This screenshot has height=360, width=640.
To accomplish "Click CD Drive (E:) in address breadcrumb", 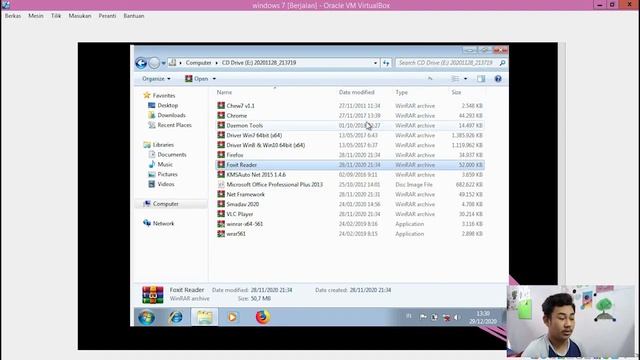I will point(259,63).
